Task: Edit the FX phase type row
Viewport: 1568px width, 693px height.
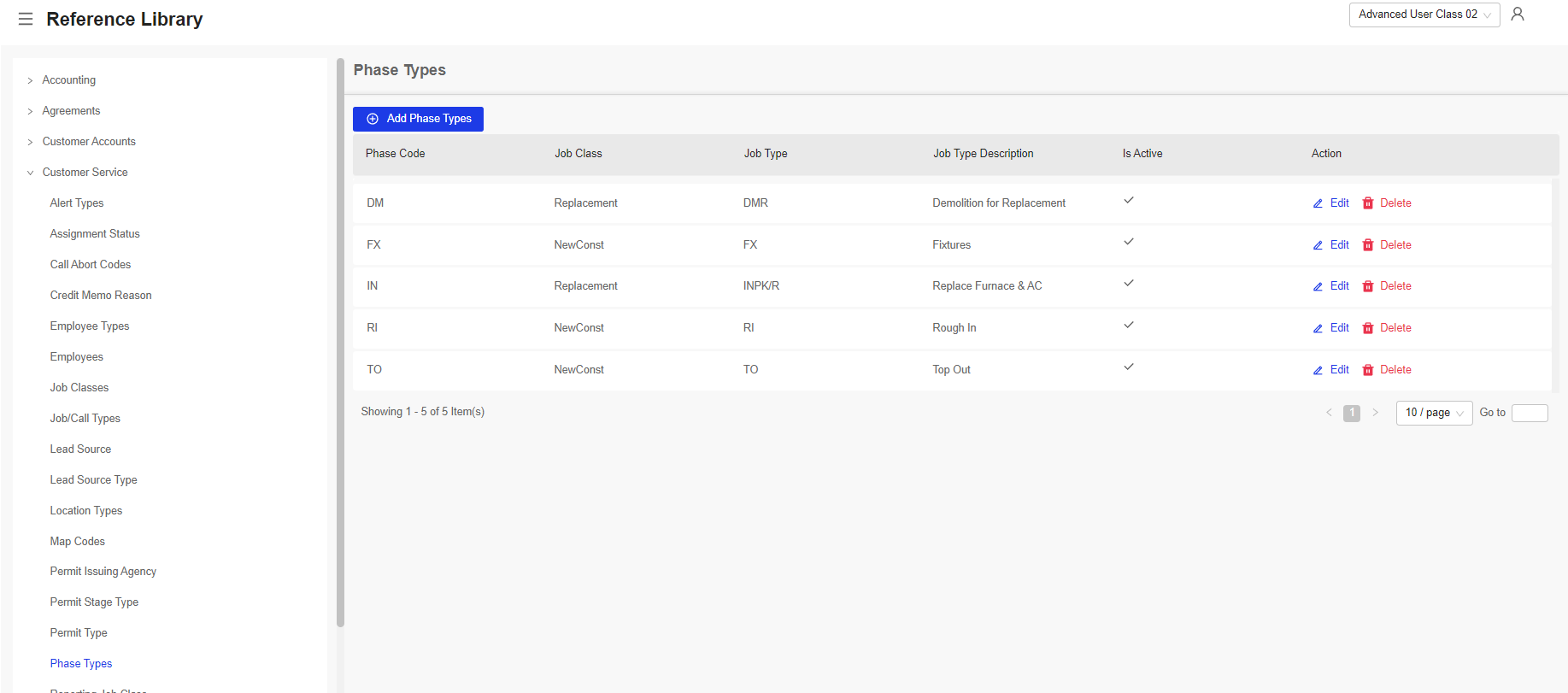Action: 1331,245
